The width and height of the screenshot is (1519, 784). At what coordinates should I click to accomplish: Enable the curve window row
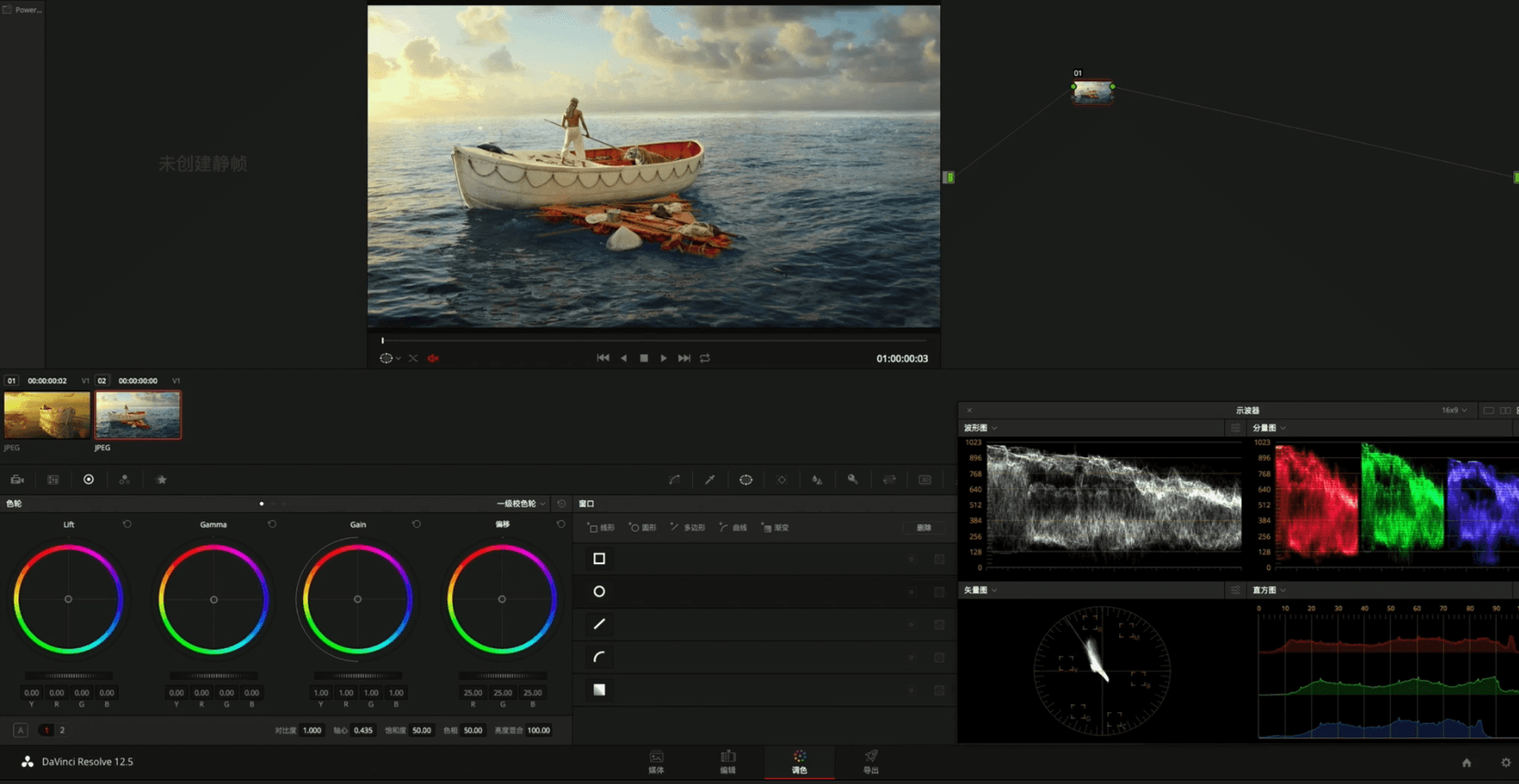click(x=599, y=657)
